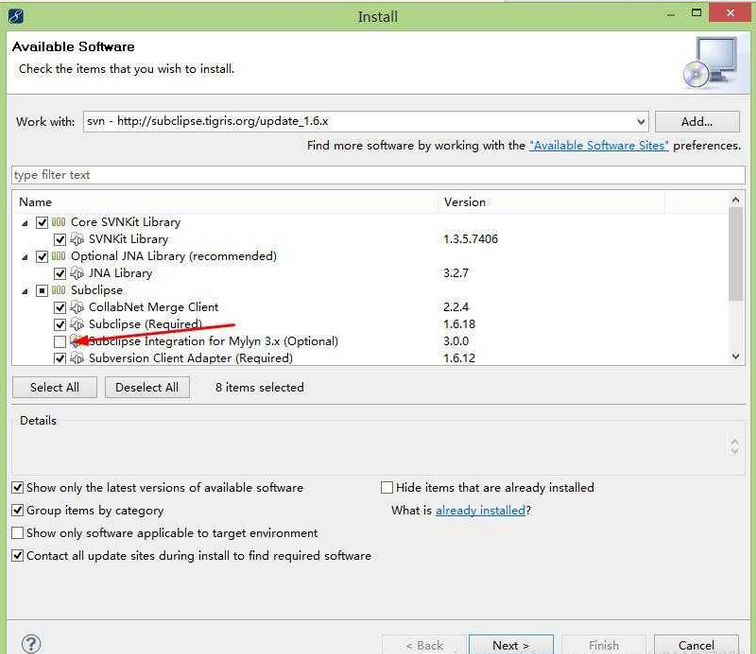Select Subversion Client Adapter (Required) row

pos(370,358)
